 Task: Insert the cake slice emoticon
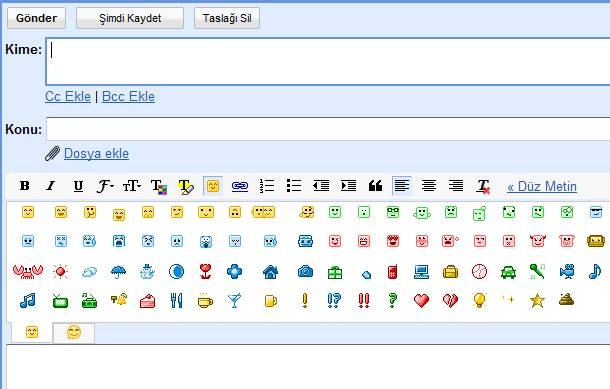tap(147, 301)
